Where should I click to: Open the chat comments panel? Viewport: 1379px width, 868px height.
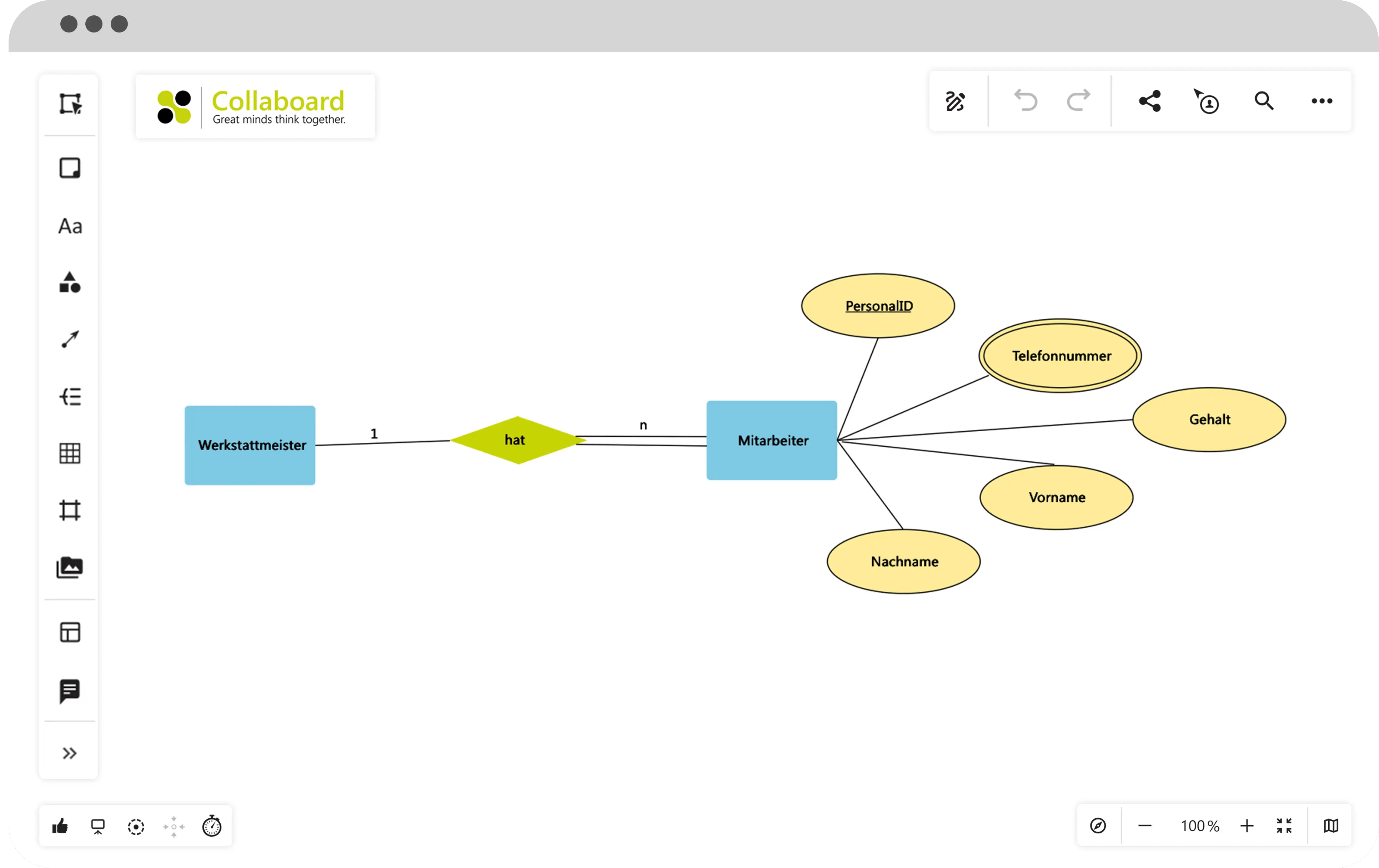[x=70, y=691]
